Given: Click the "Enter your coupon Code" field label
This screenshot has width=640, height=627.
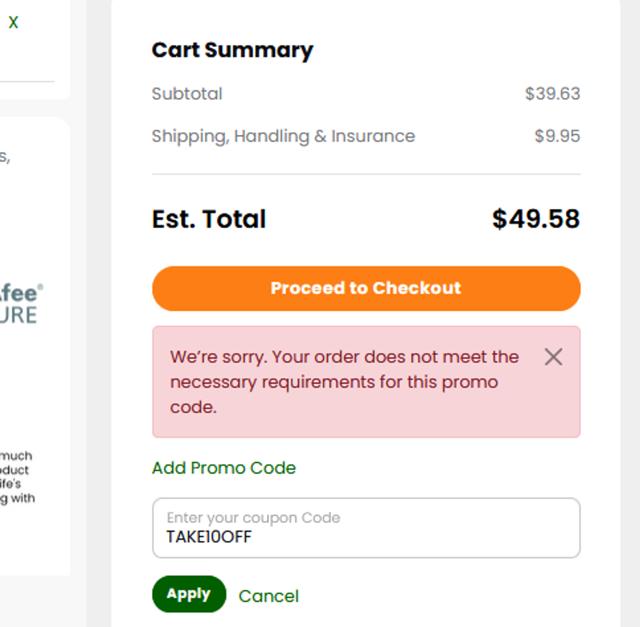Looking at the screenshot, I should click(x=253, y=518).
